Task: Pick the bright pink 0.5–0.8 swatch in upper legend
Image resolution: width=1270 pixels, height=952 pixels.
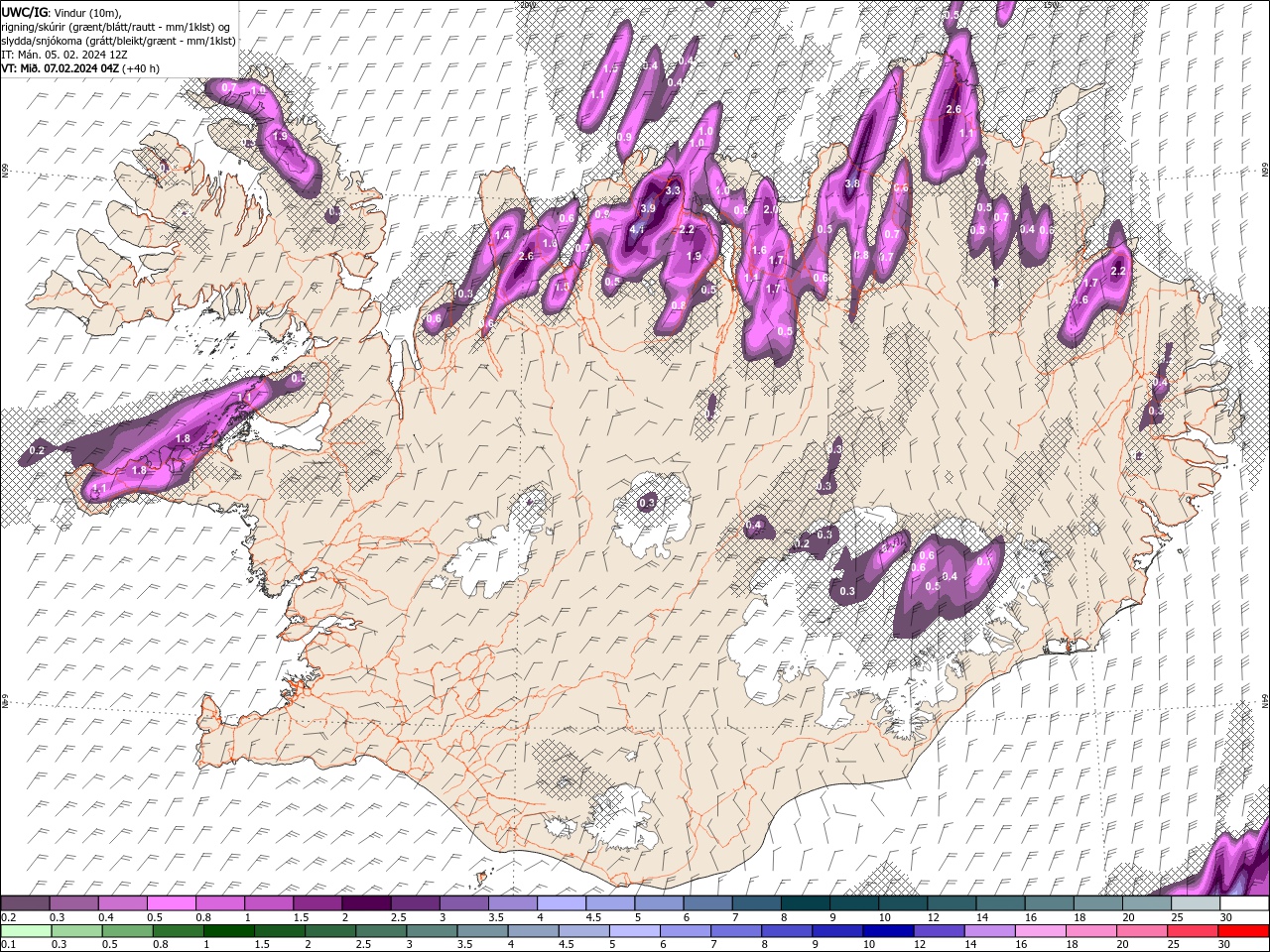Action: click(x=172, y=903)
